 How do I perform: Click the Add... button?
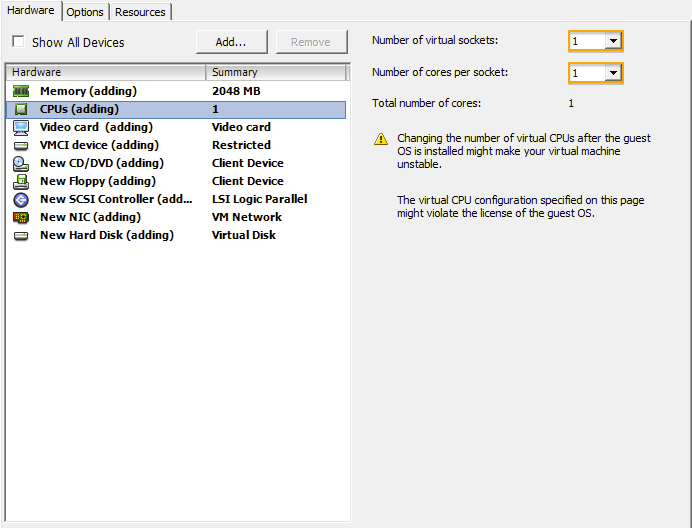coord(232,42)
